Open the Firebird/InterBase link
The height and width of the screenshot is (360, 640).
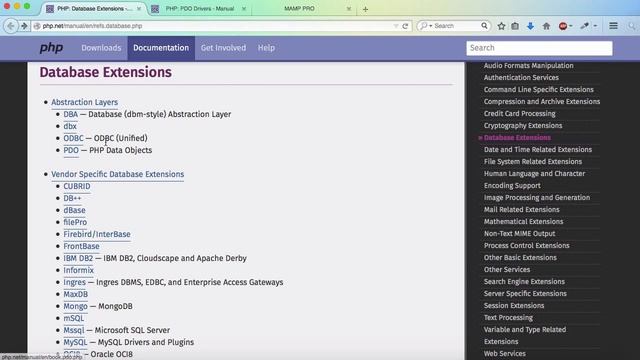coord(97,234)
